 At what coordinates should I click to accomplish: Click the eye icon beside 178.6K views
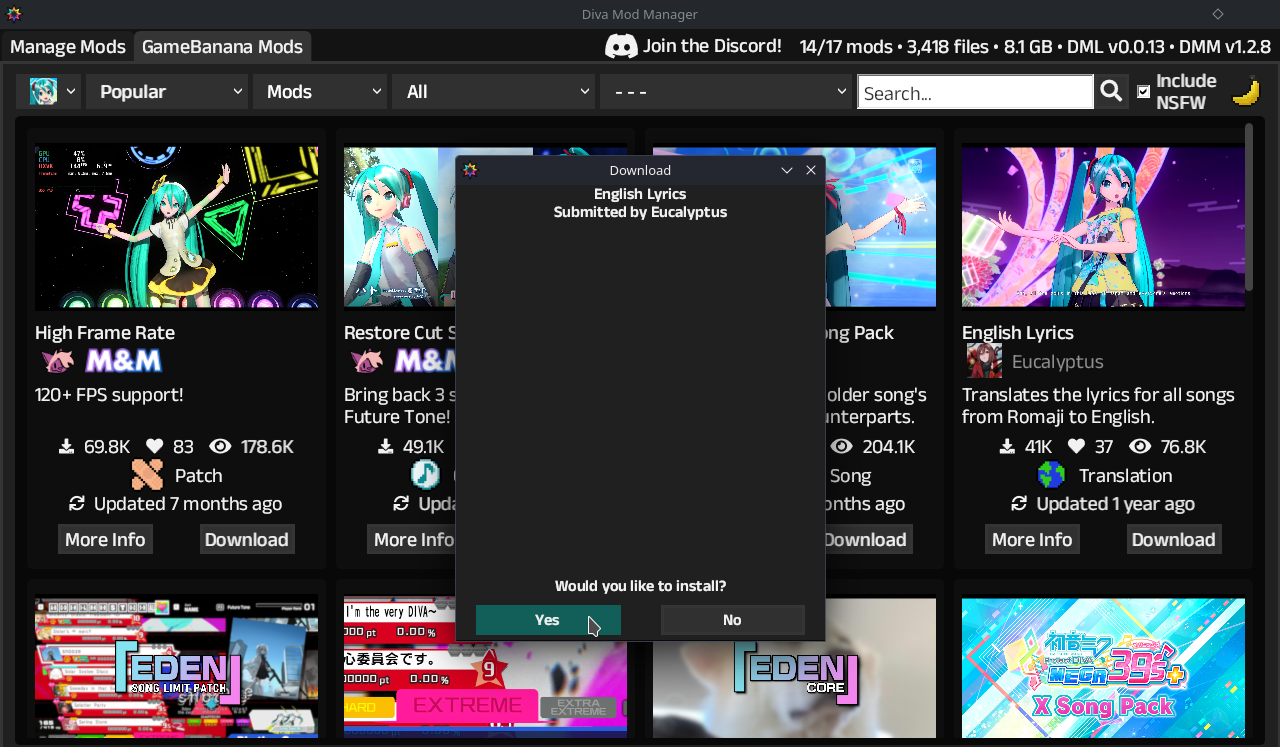coord(221,447)
